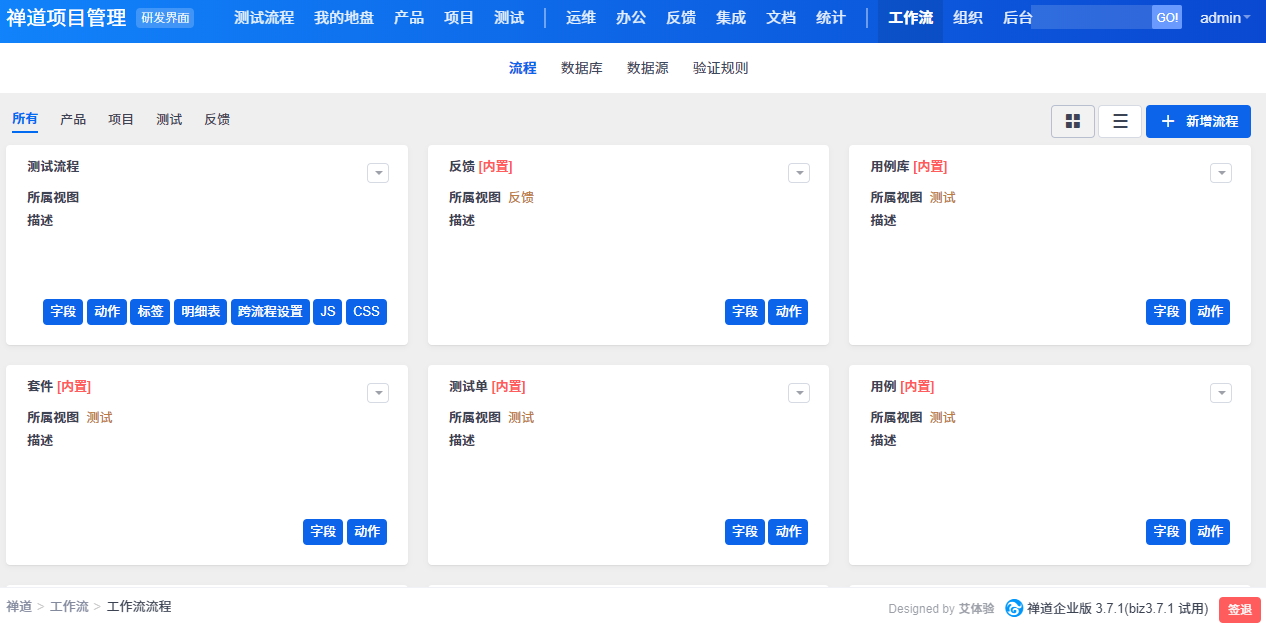Open 工作流 in top navigation
This screenshot has width=1266, height=626.
pos(910,18)
